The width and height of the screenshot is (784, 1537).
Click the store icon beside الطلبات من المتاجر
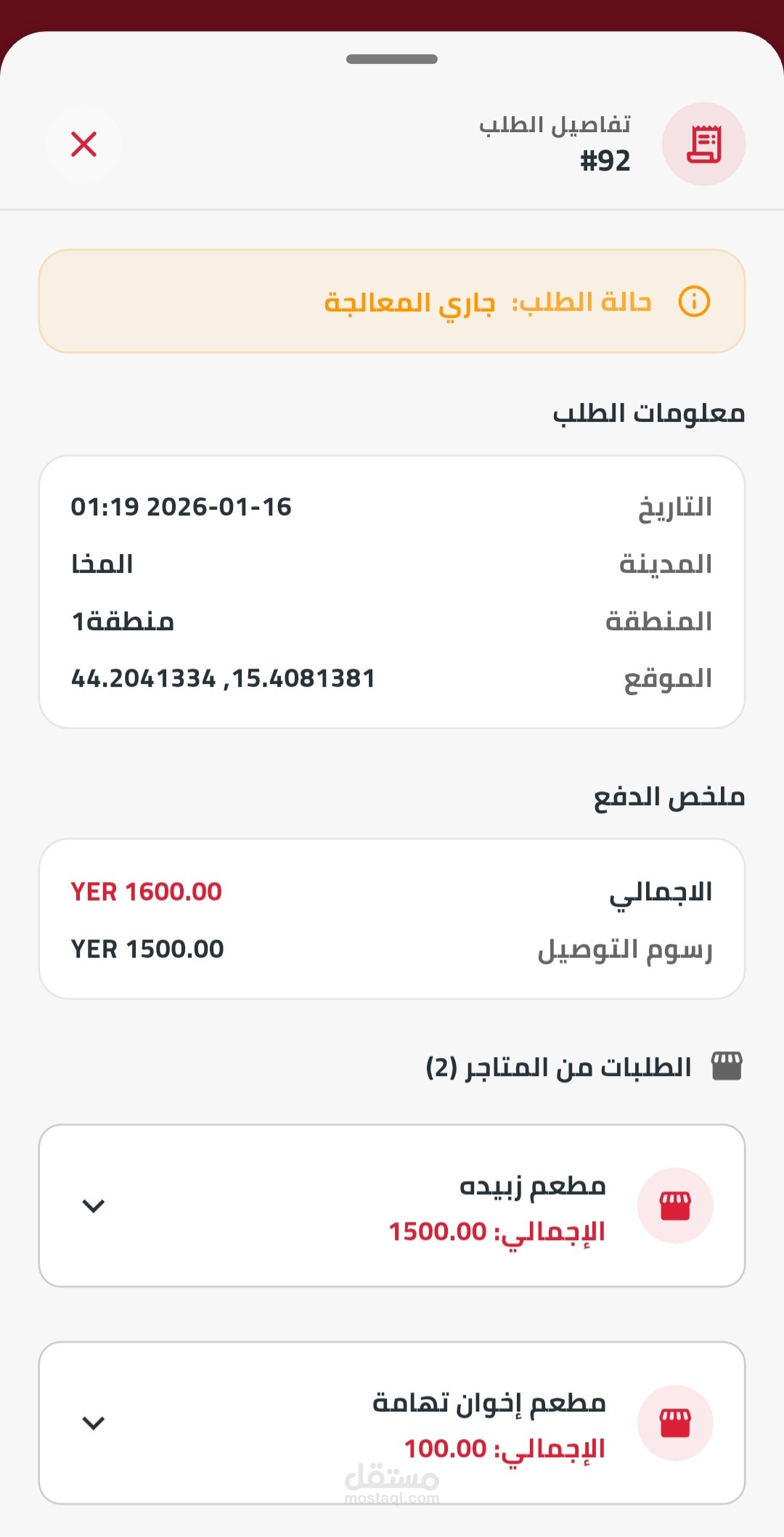(x=727, y=1067)
